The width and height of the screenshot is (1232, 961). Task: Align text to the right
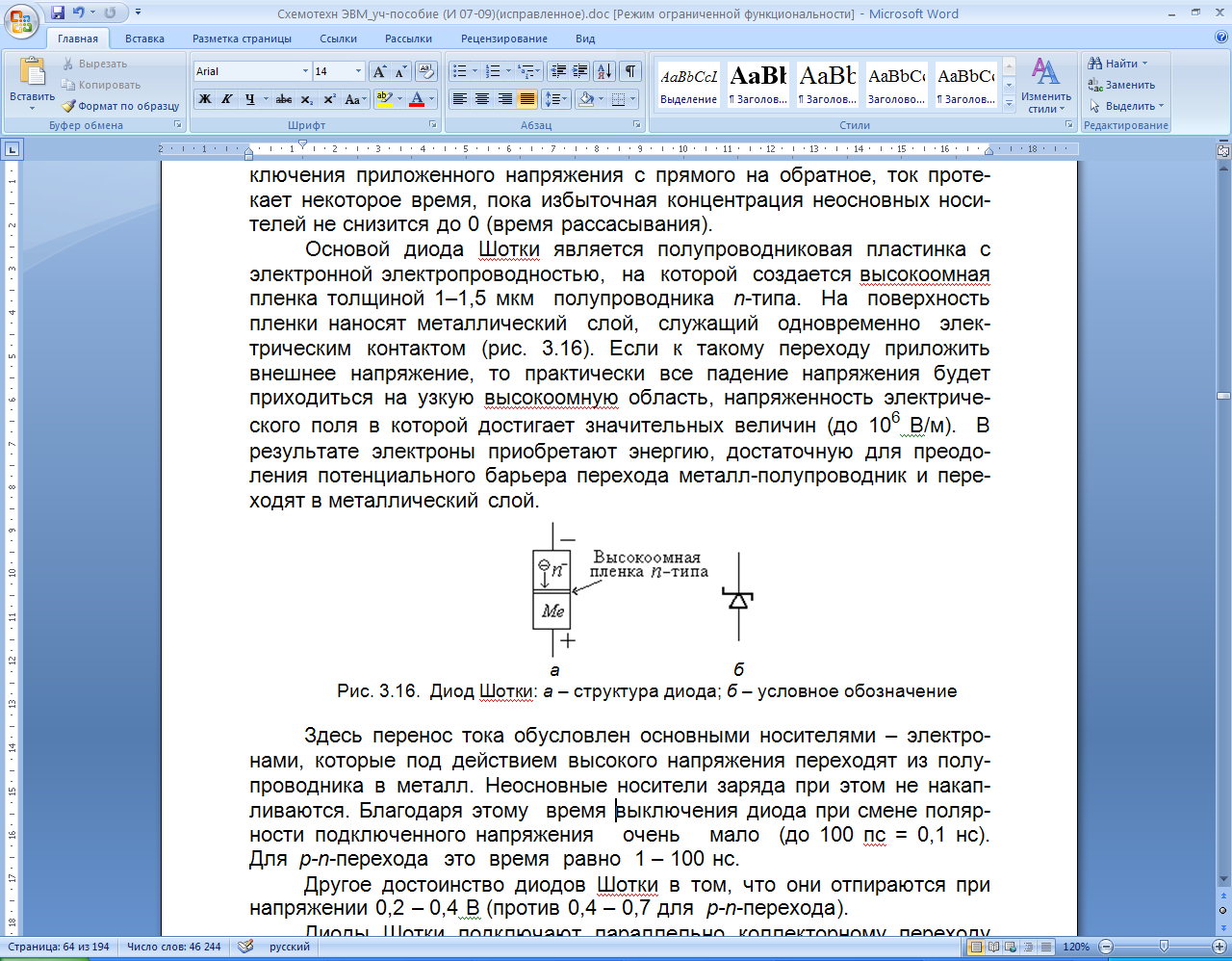point(504,99)
